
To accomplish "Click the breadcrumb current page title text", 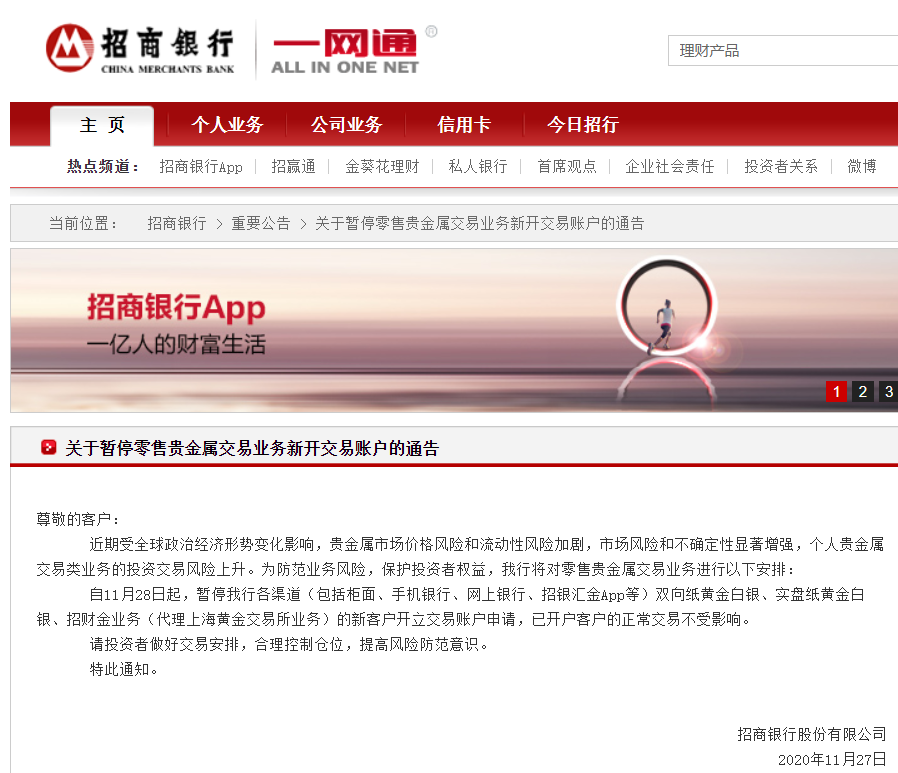I will (480, 223).
